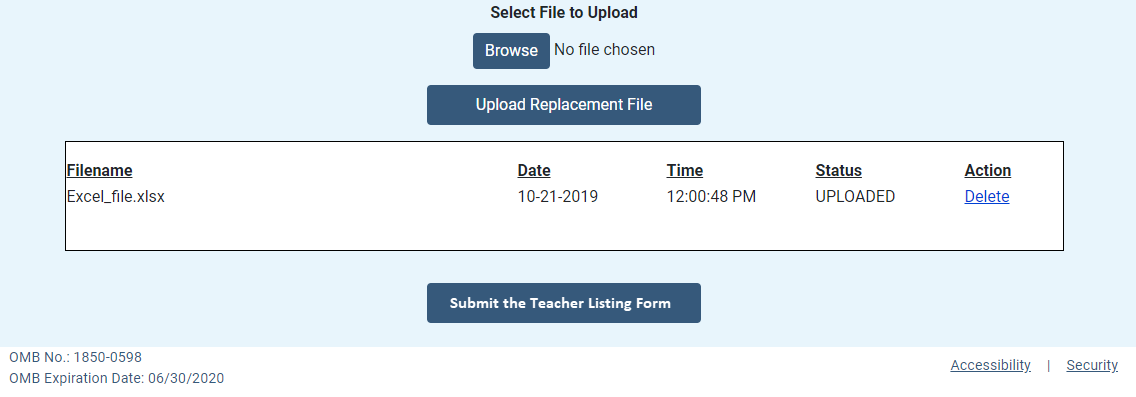This screenshot has width=1136, height=397.
Task: Click the empty area inside the file table
Action: tap(564, 229)
